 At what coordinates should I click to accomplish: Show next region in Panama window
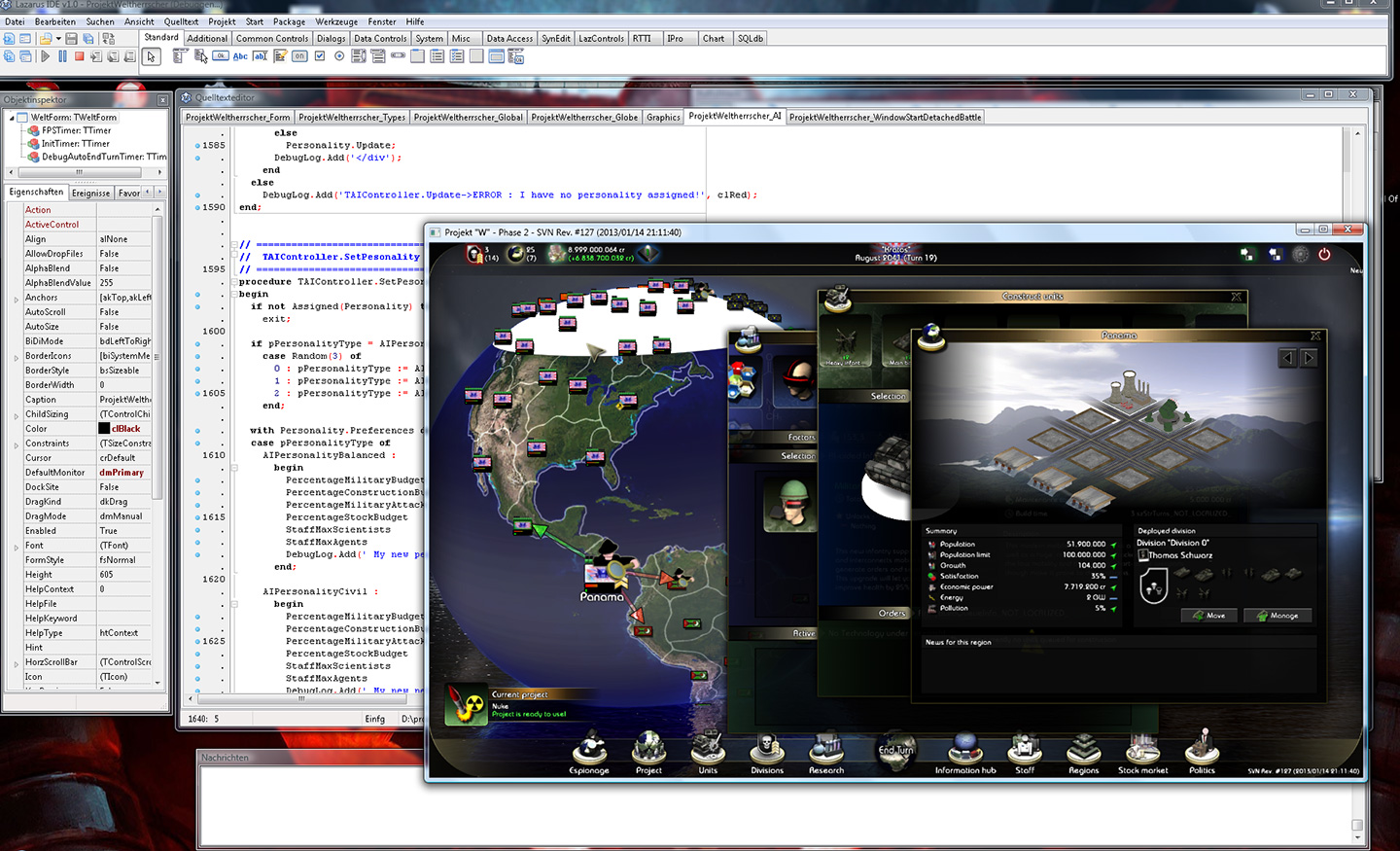pos(1309,358)
